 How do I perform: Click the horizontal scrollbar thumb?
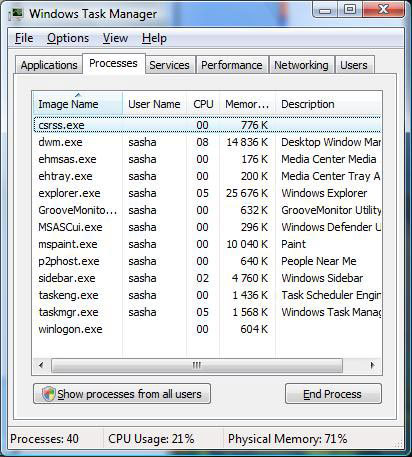tap(197, 365)
